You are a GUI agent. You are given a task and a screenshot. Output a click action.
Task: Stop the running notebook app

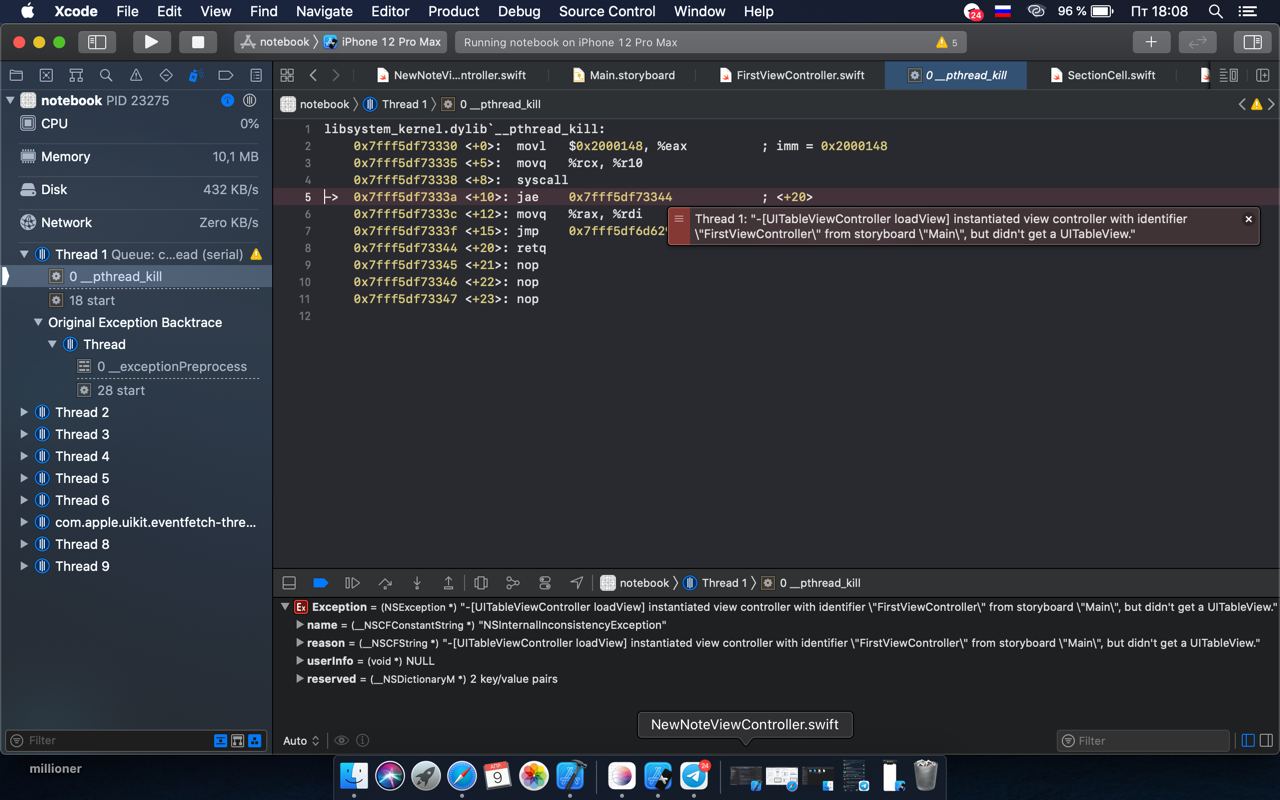pyautogui.click(x=198, y=42)
